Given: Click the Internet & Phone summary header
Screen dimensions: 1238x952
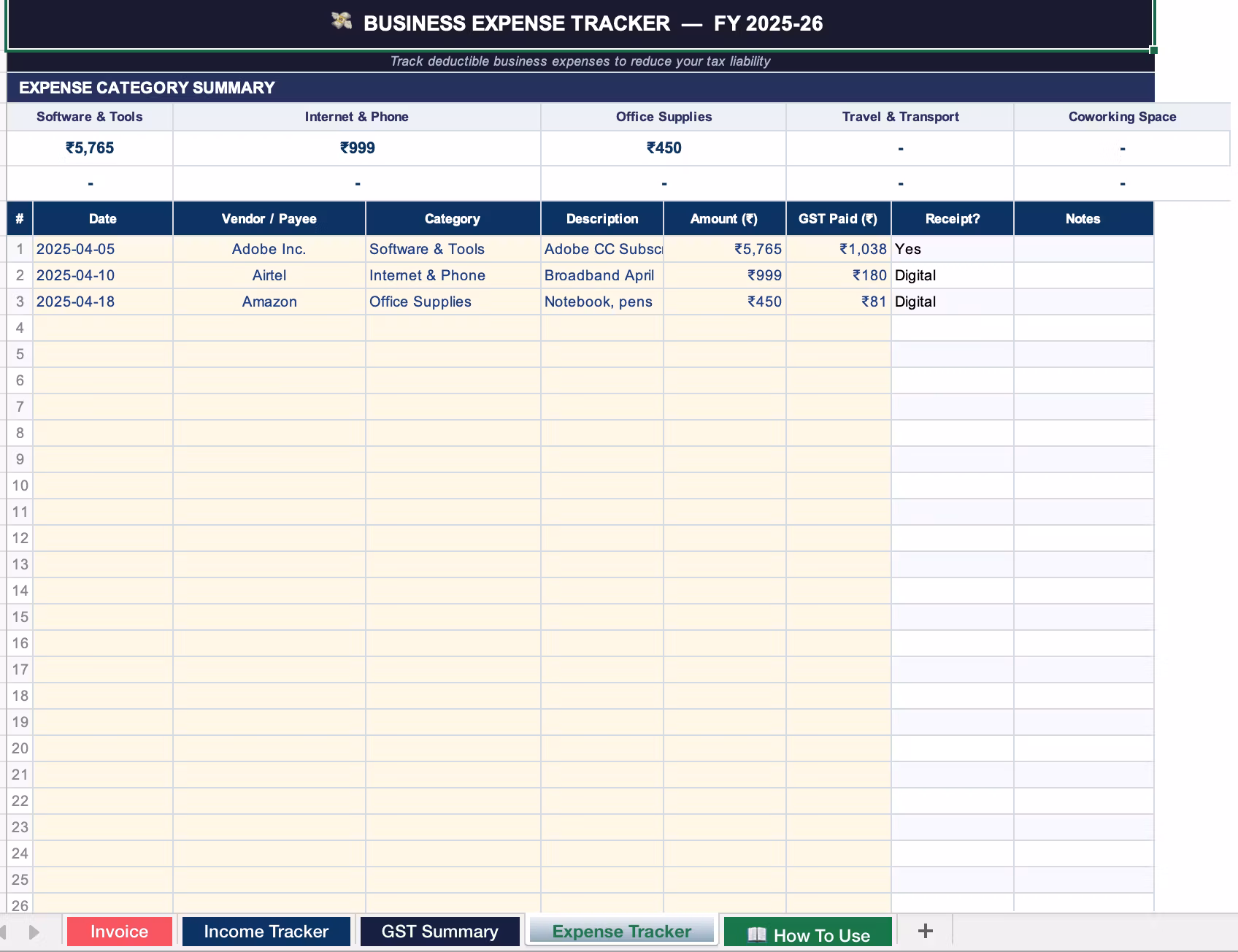Looking at the screenshot, I should point(357,117).
